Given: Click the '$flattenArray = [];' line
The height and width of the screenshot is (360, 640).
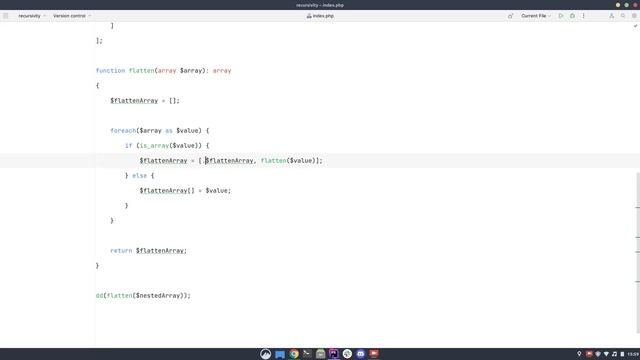Looking at the screenshot, I should click(145, 101).
